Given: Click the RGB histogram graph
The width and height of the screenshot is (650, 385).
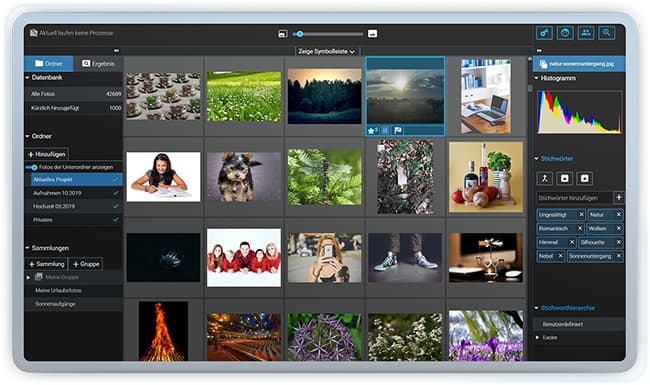Looking at the screenshot, I should [x=579, y=112].
